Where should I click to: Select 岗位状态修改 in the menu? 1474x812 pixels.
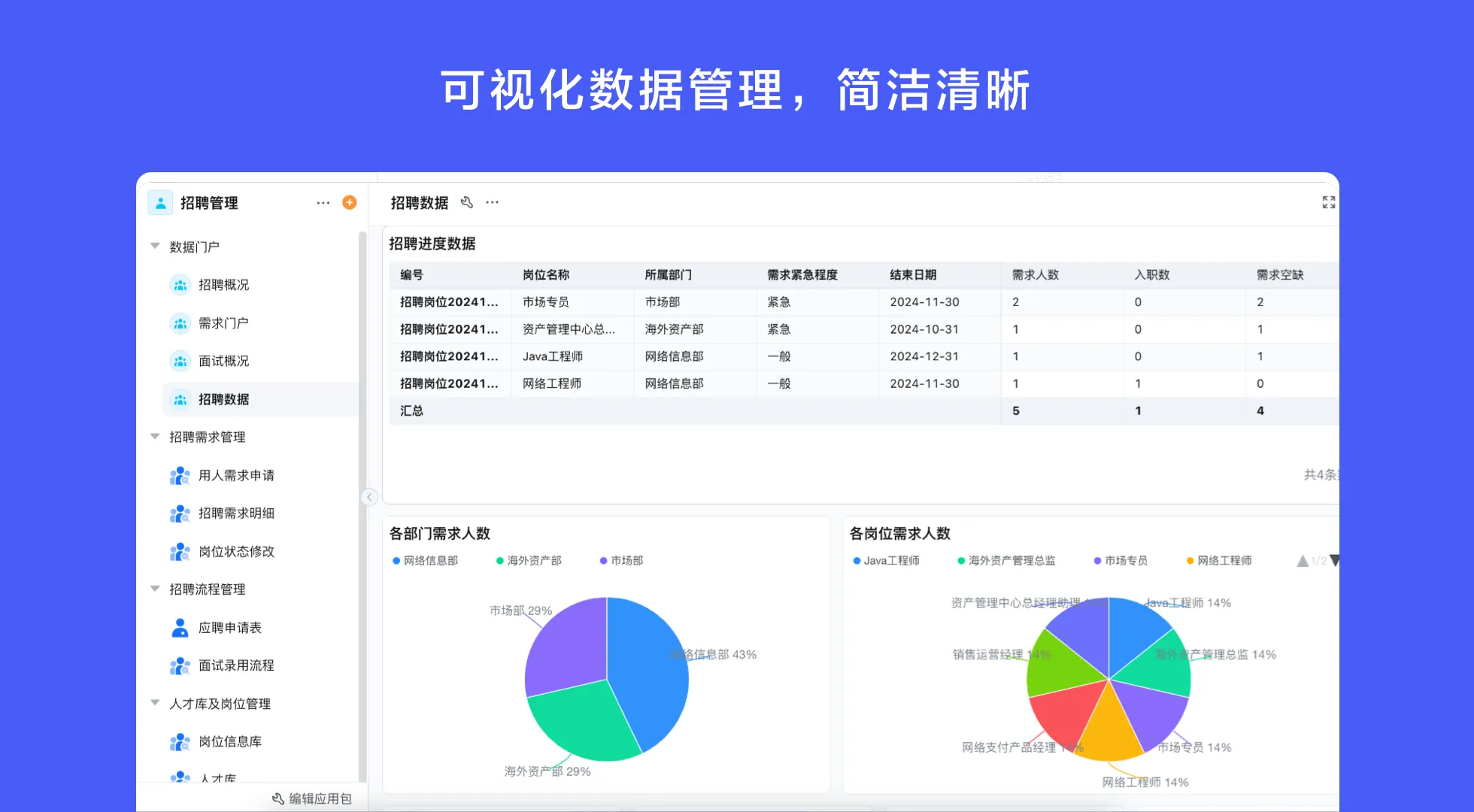[x=235, y=551]
